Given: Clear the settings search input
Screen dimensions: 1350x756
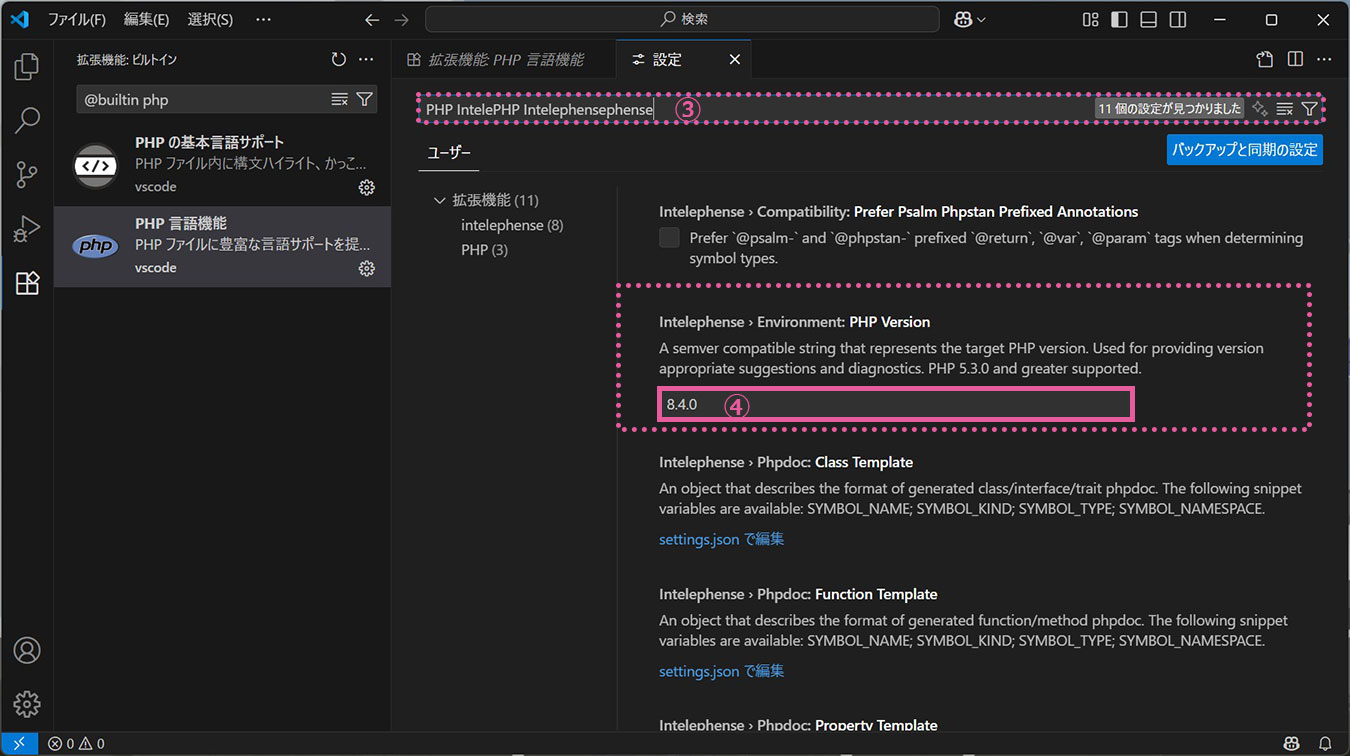Looking at the screenshot, I should [x=1285, y=108].
